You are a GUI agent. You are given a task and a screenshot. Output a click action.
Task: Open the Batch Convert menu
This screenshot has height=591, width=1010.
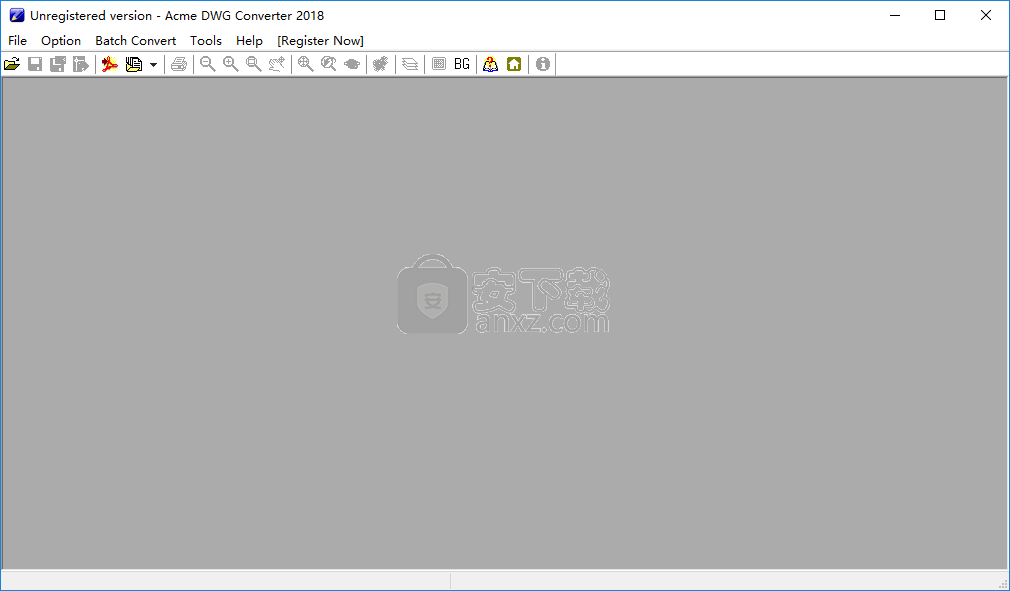tap(135, 41)
